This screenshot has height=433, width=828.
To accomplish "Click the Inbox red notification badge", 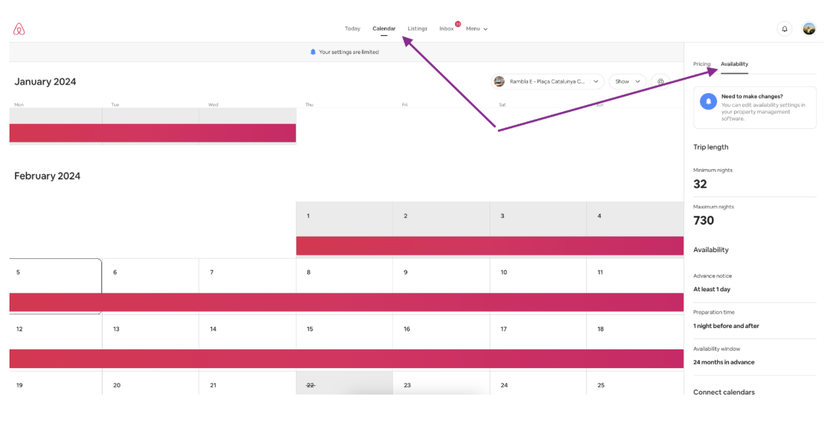I will coord(458,24).
